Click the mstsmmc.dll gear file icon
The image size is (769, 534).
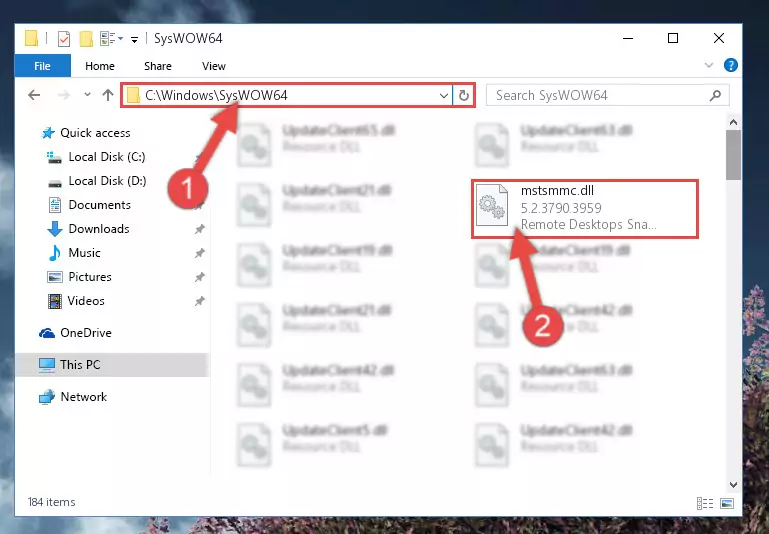[492, 205]
